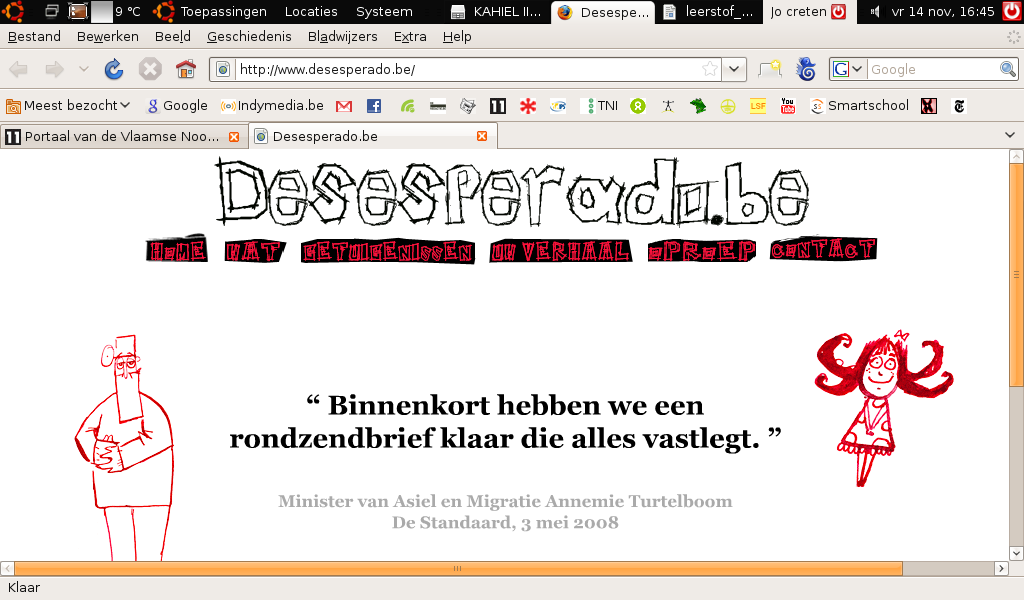Open the Getuigenissen page link

[388, 252]
